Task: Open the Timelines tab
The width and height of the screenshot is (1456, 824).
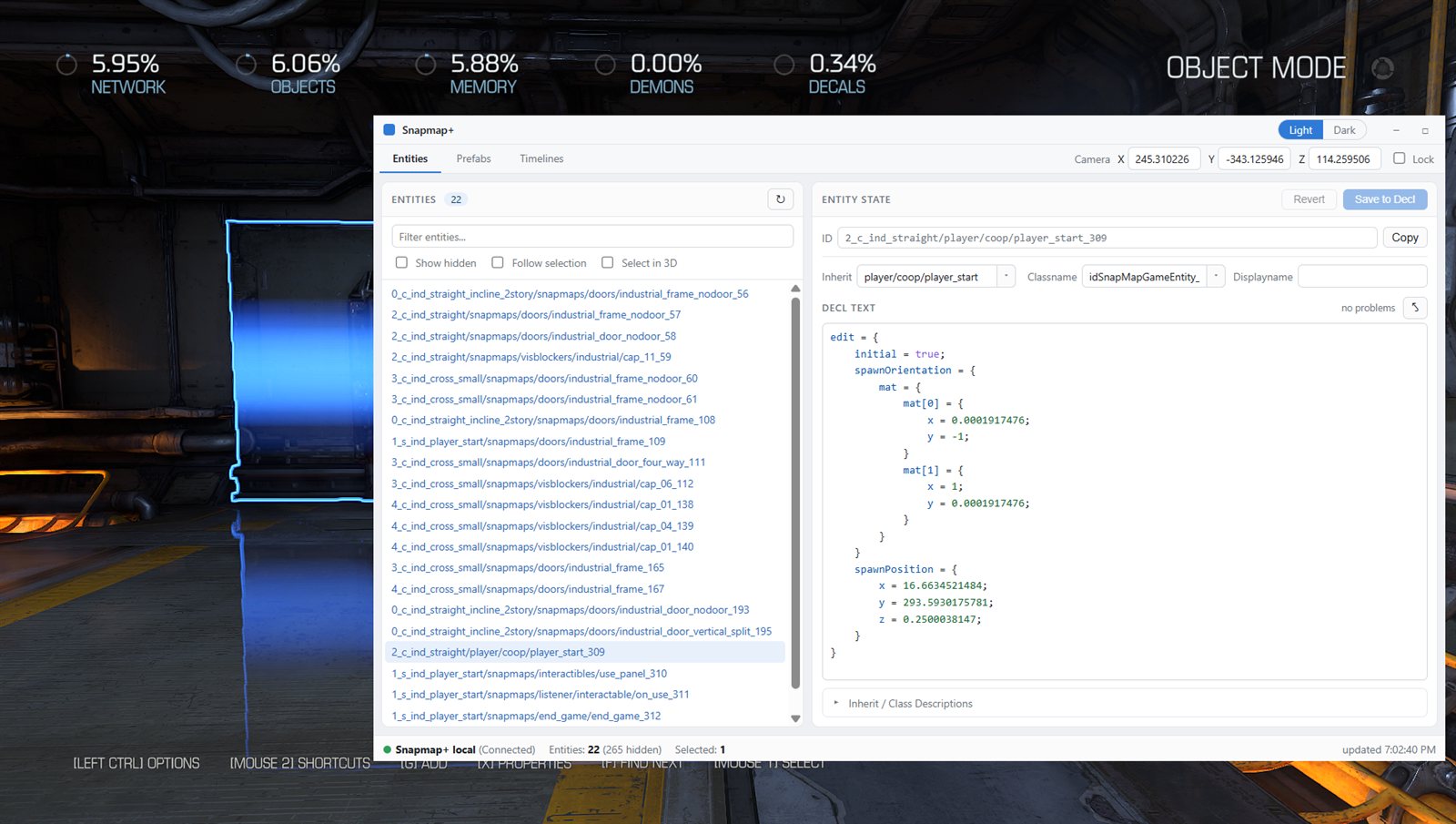Action: tap(541, 158)
